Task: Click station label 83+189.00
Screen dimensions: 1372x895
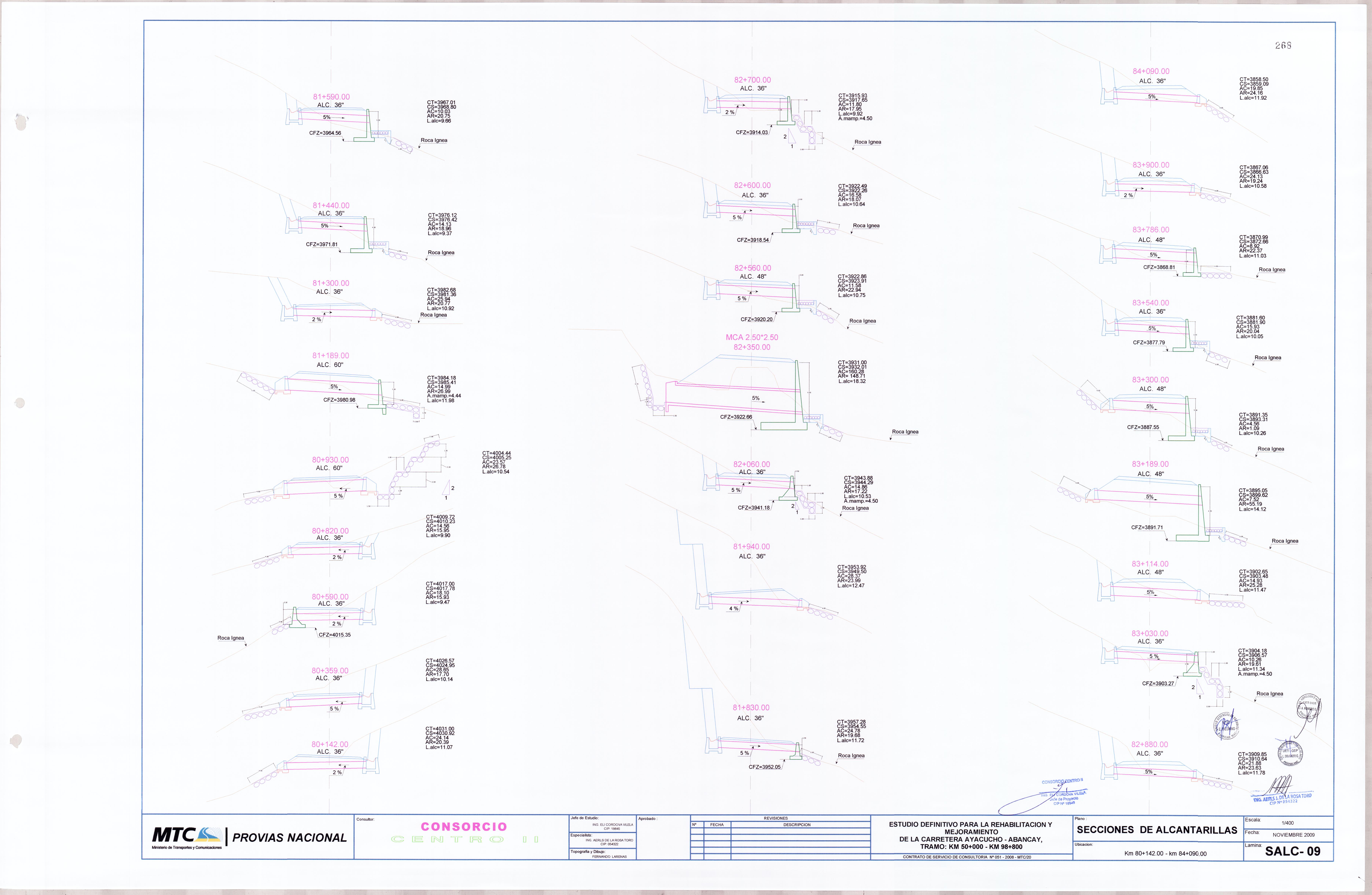Action: pyautogui.click(x=1151, y=464)
